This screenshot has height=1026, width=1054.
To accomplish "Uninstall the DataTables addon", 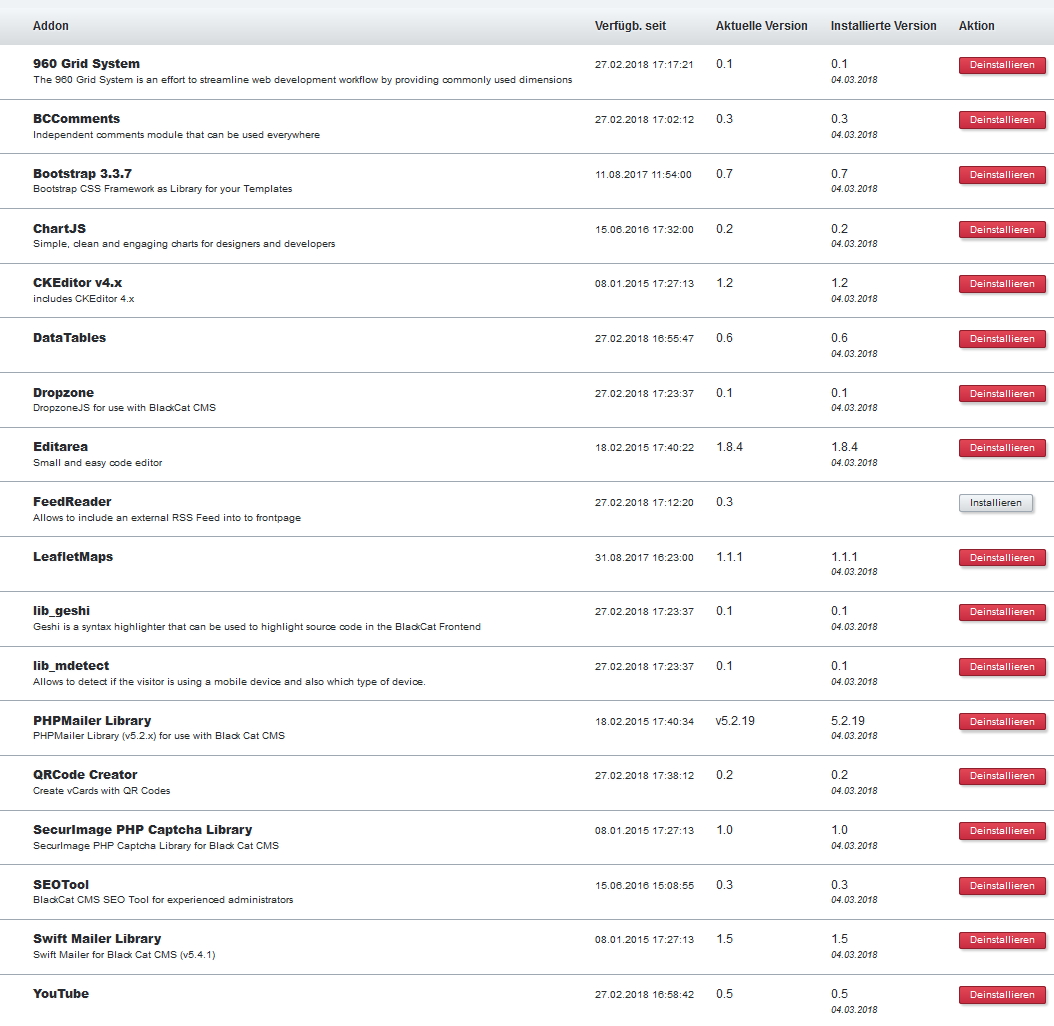I will (x=1002, y=339).
